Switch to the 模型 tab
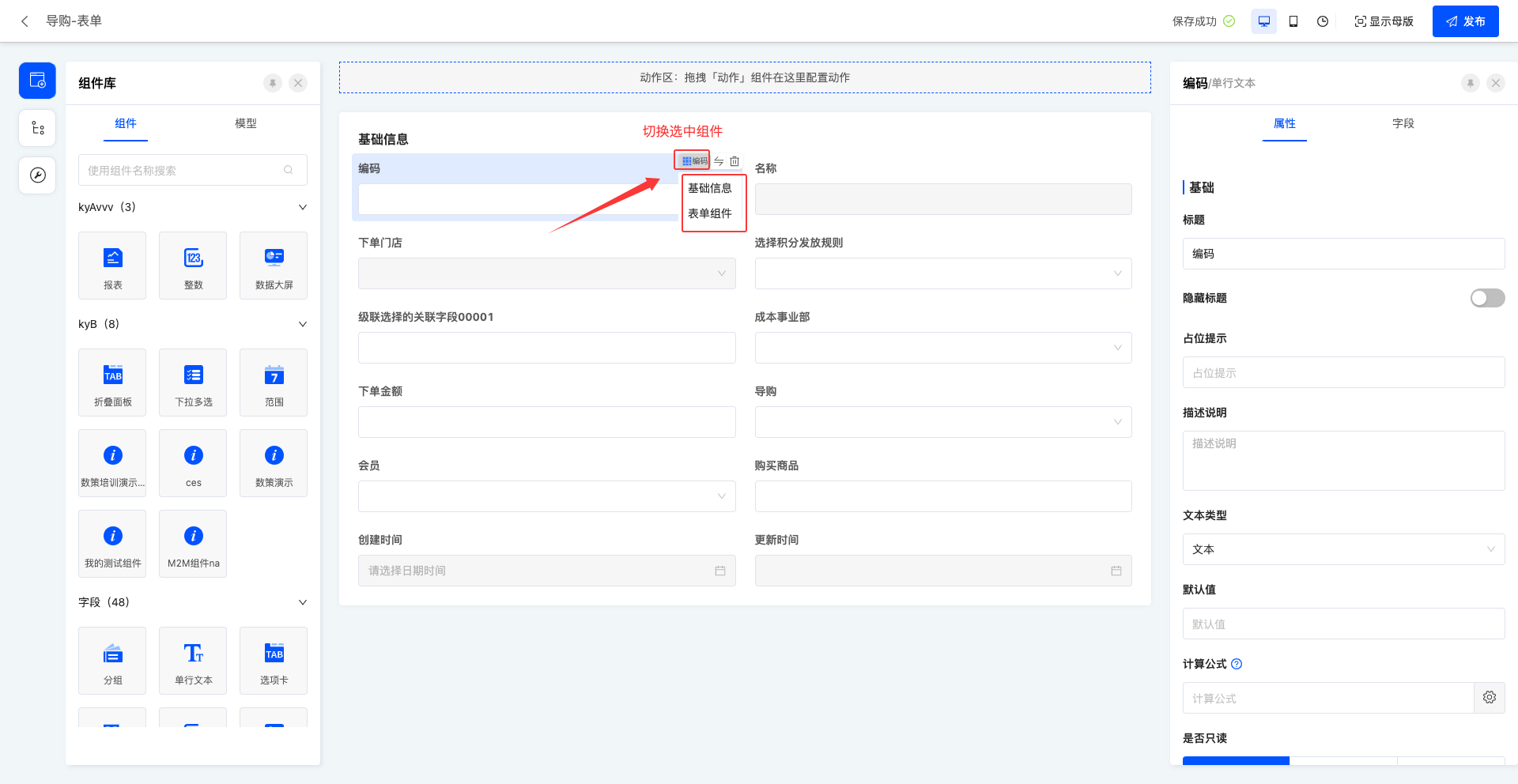 pos(245,123)
